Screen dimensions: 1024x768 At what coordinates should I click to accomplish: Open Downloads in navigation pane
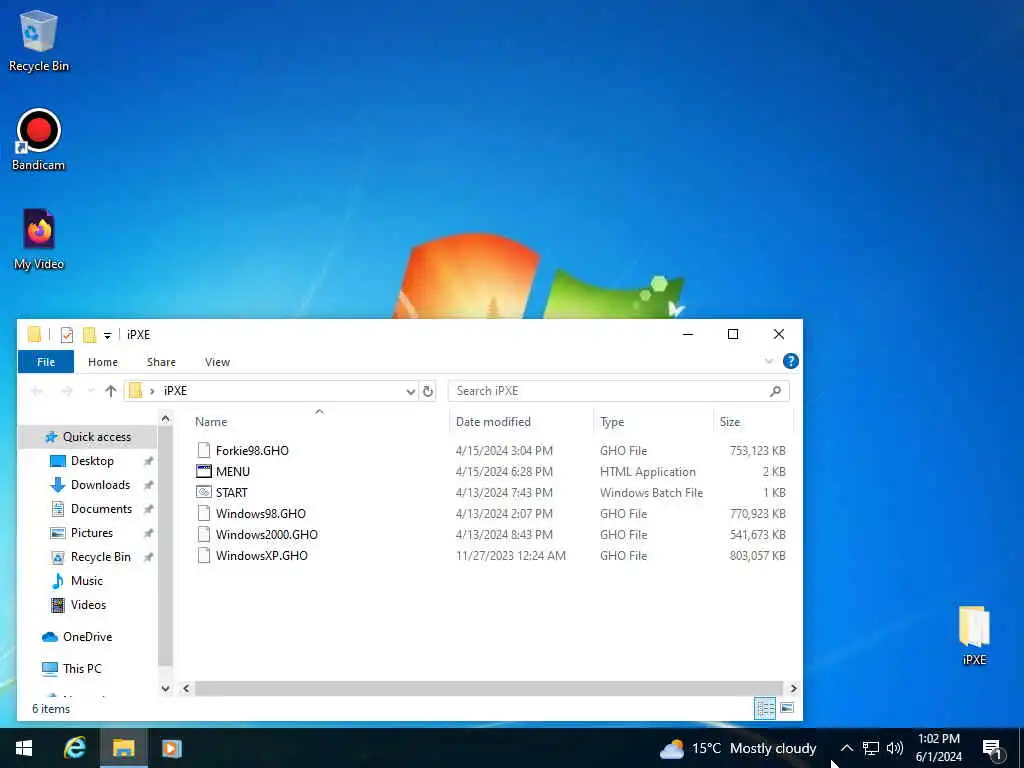pyautogui.click(x=100, y=485)
